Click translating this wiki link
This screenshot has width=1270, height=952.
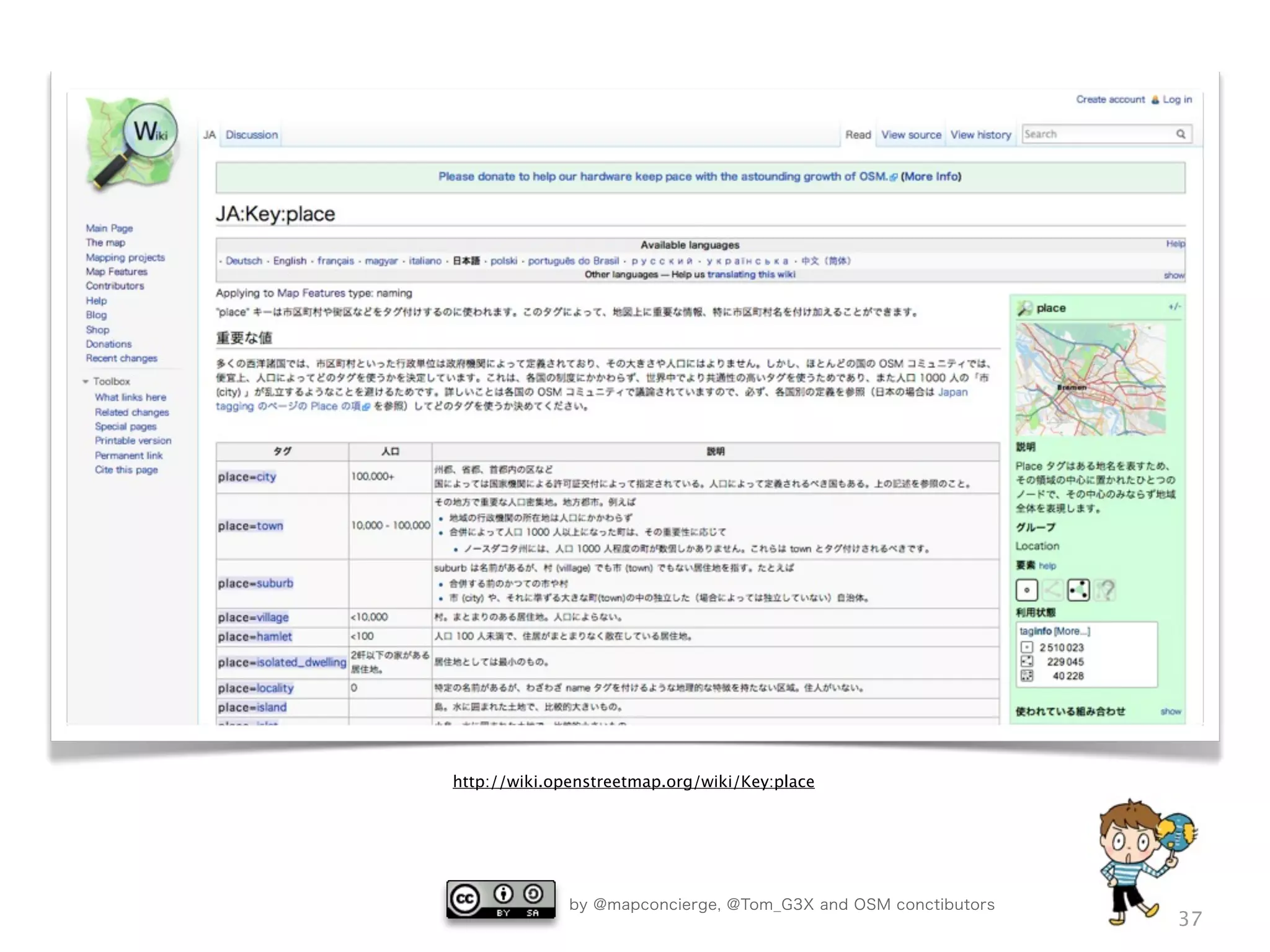click(751, 275)
